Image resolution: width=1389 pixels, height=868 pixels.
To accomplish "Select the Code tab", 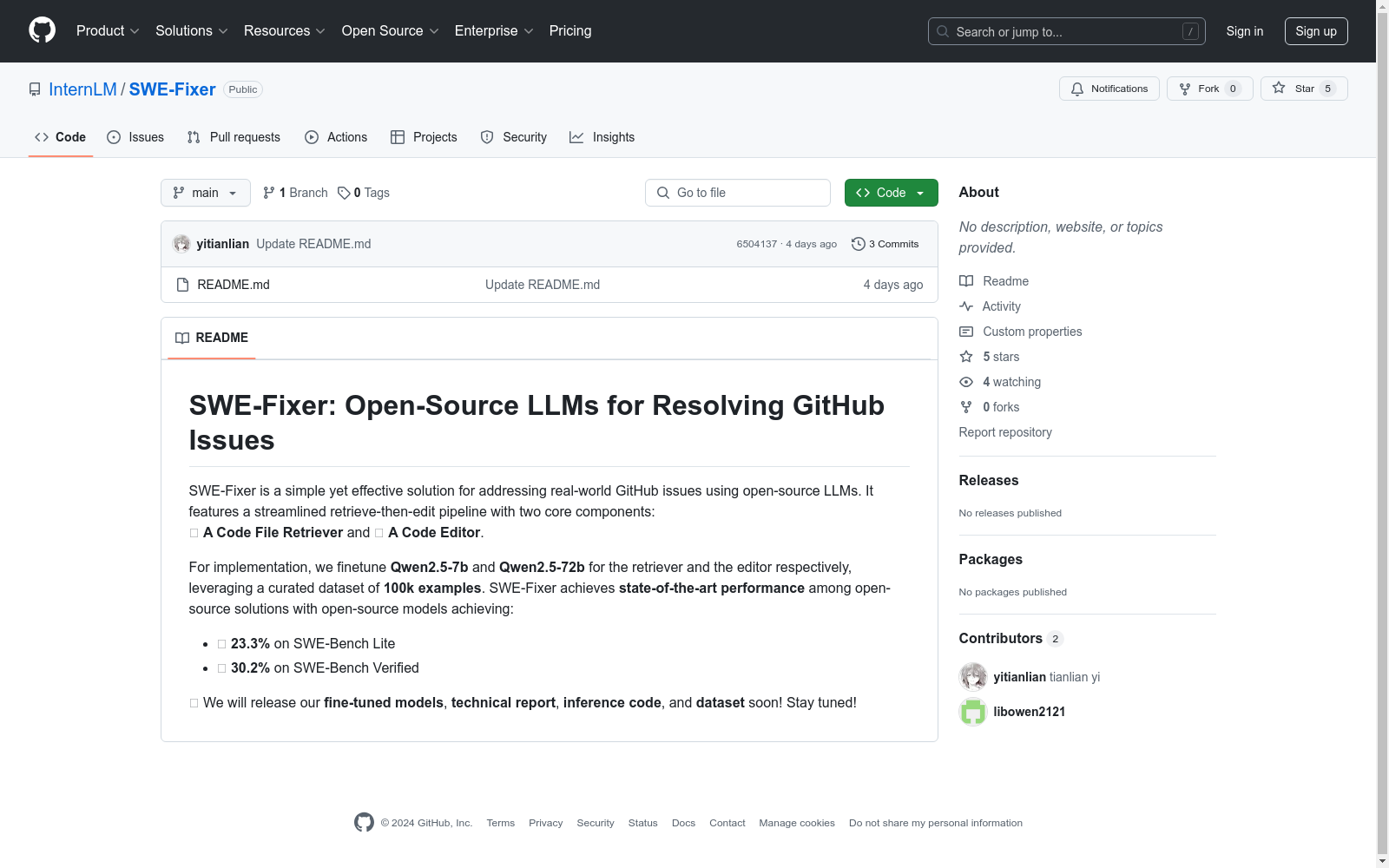I will click(x=61, y=137).
